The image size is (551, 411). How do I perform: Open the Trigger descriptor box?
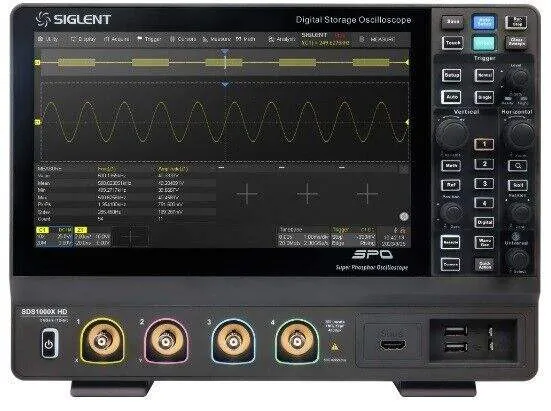pos(354,236)
